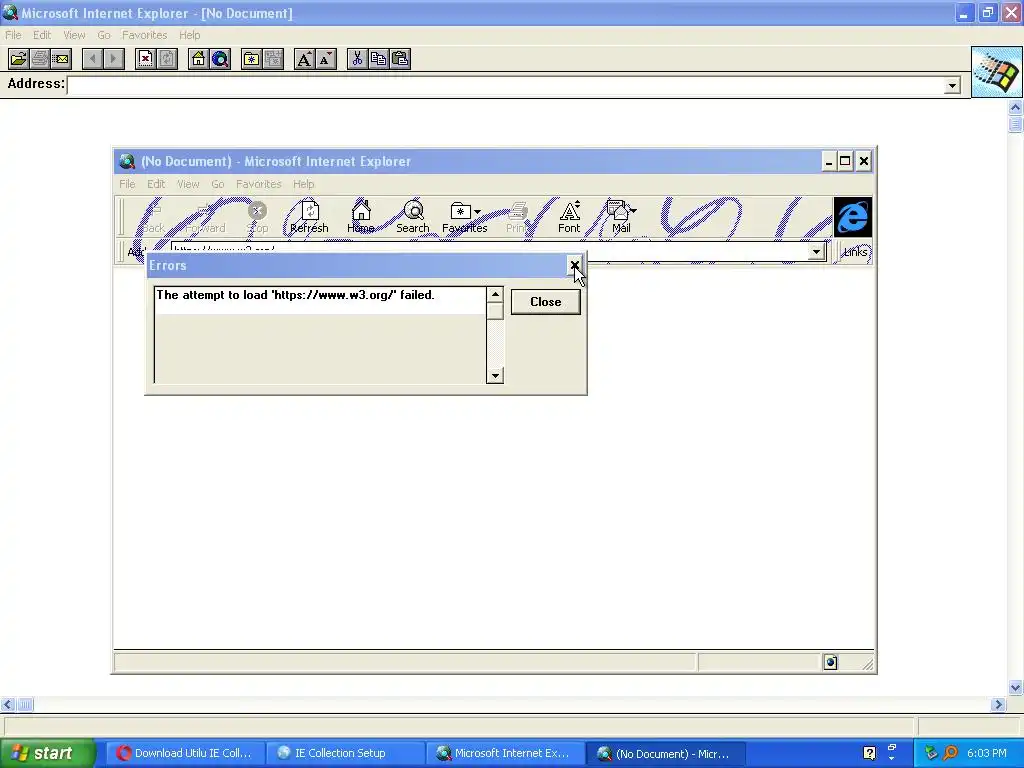Viewport: 1024px width, 768px height.
Task: Expand the Links bar in inner window
Action: coord(854,252)
